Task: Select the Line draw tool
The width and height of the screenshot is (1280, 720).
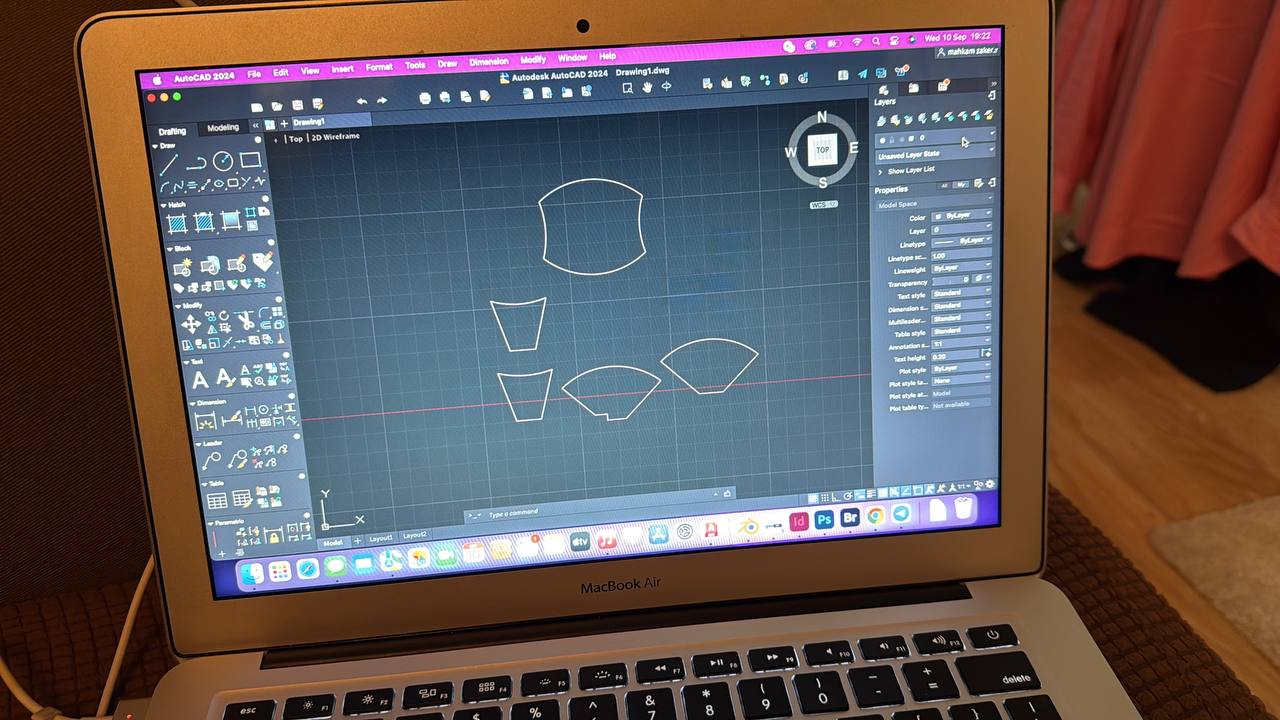Action: pos(169,164)
